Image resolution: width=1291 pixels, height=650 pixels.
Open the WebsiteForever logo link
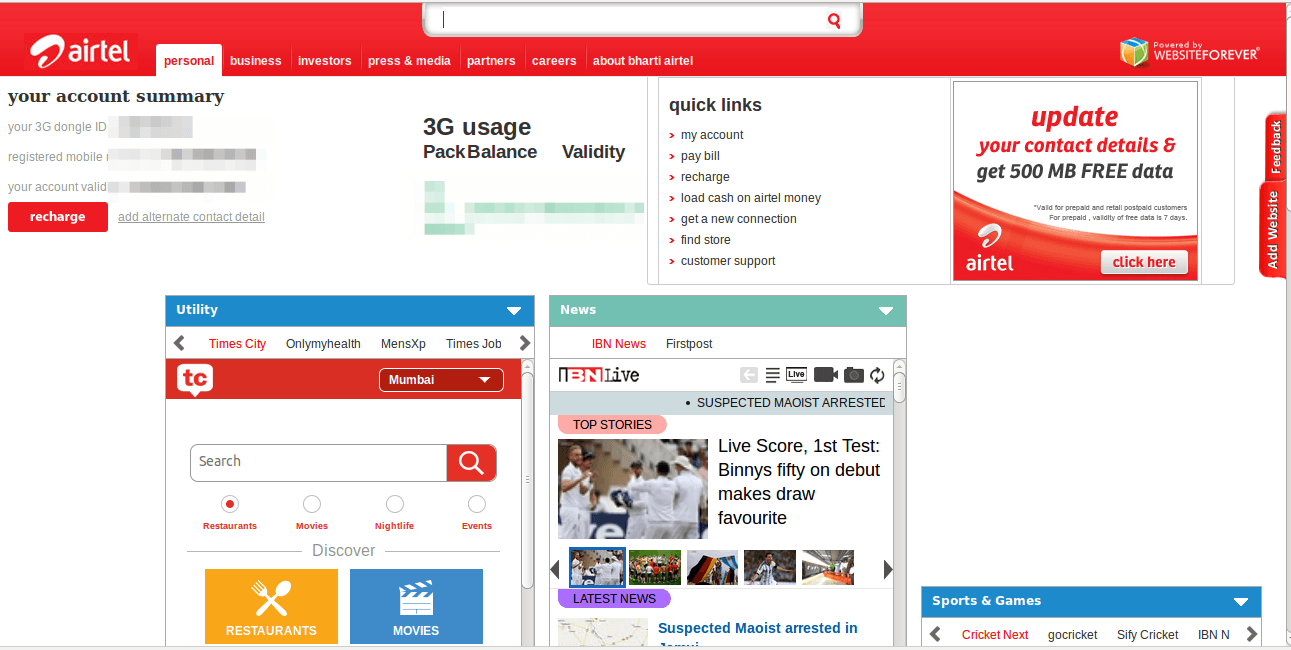(x=1189, y=52)
